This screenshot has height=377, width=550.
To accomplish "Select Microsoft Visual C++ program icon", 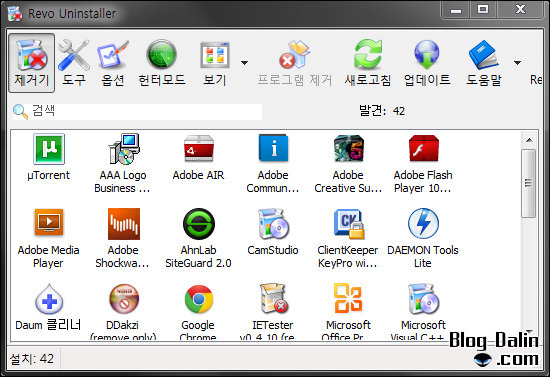I will [423, 299].
